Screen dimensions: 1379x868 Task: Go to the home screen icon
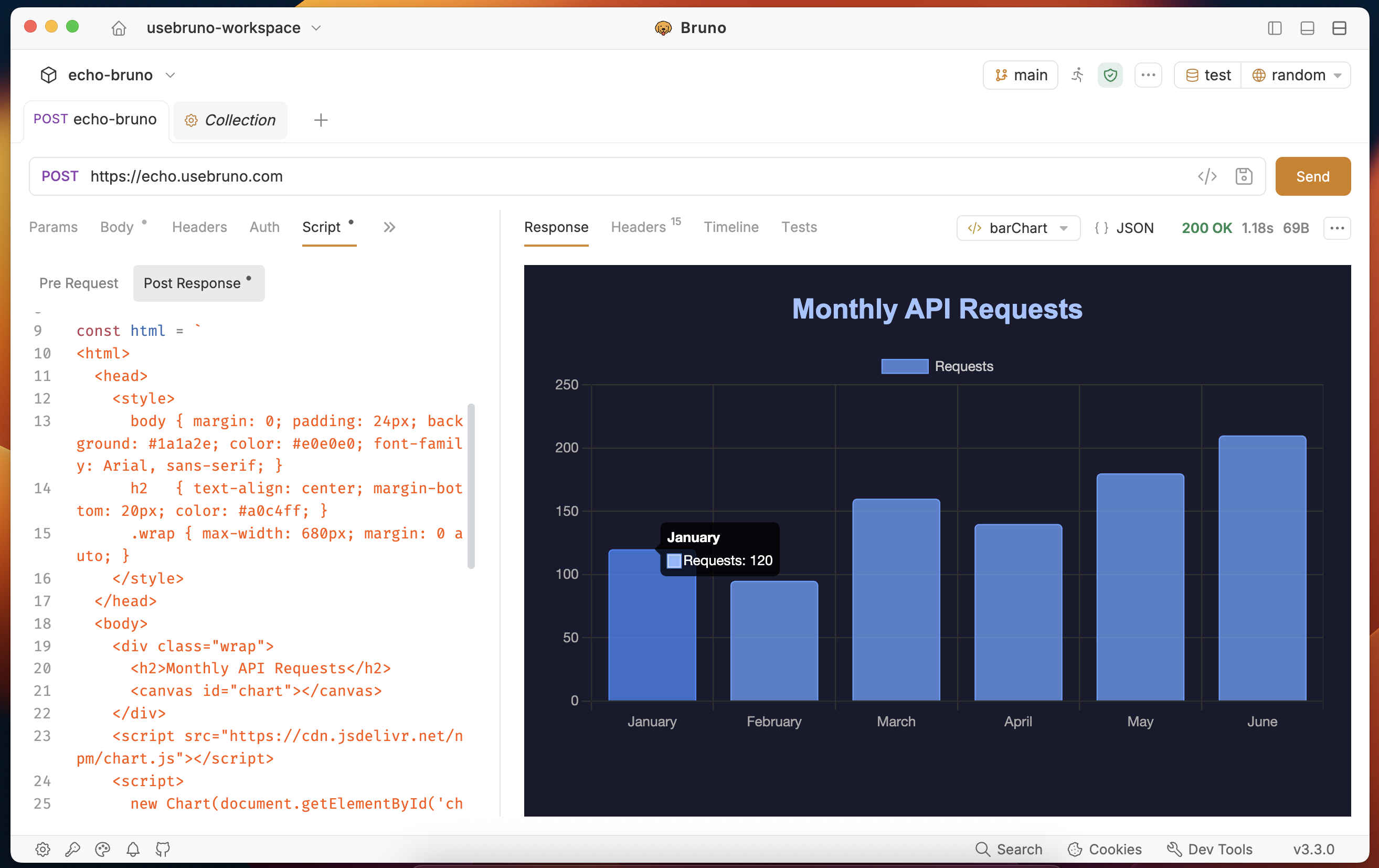pyautogui.click(x=119, y=28)
